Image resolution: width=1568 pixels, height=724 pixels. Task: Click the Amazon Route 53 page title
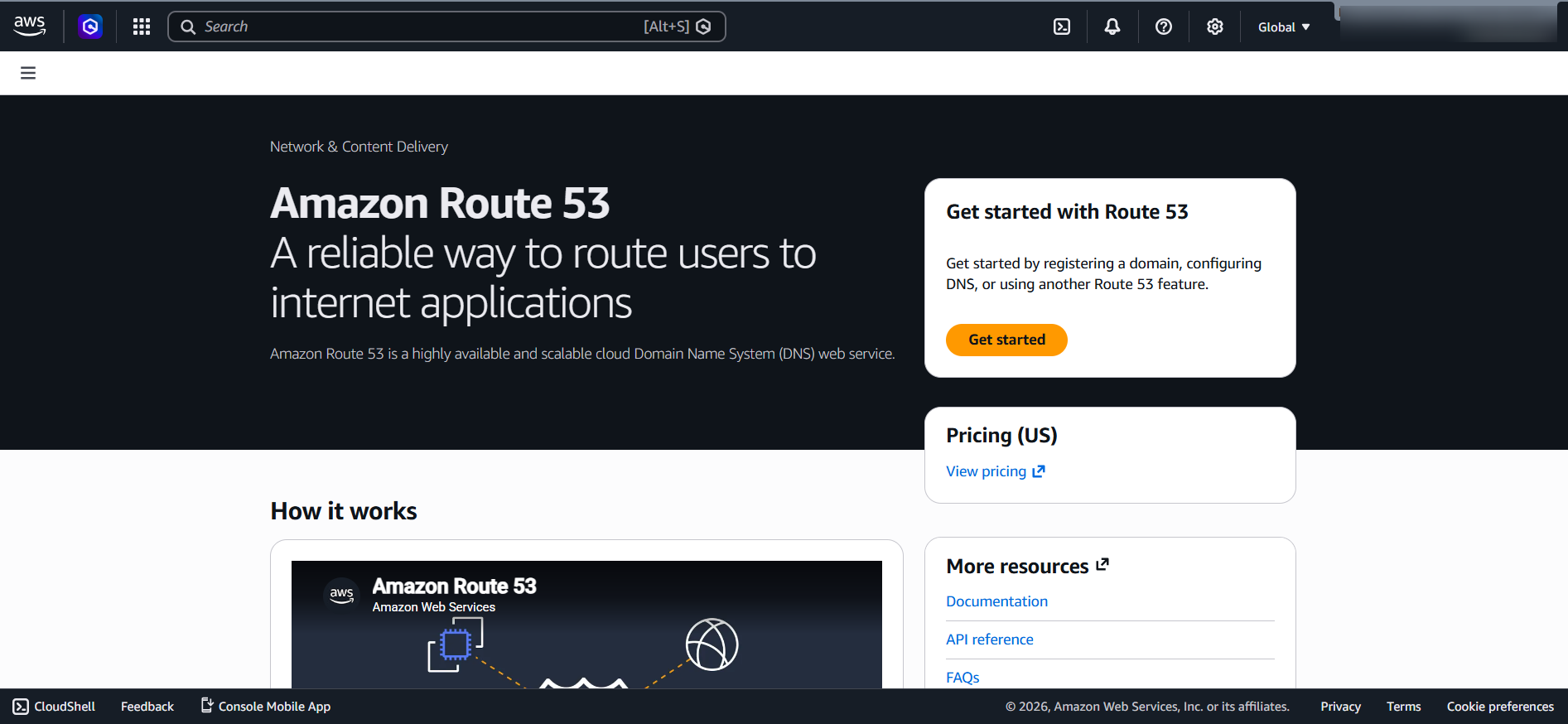point(440,203)
